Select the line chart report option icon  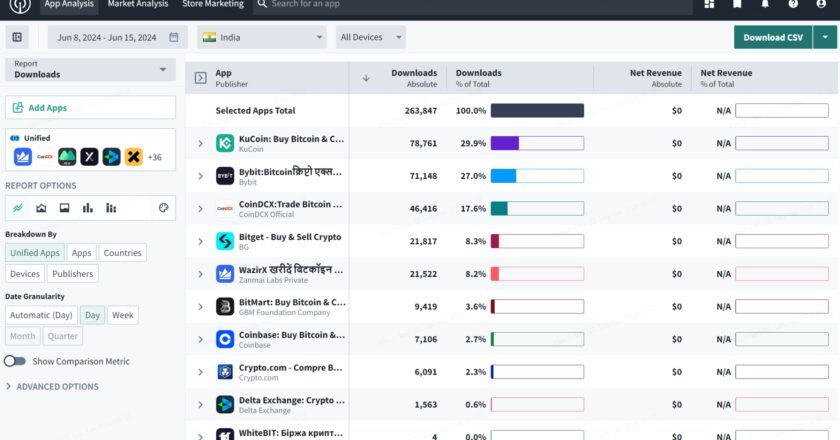18,208
